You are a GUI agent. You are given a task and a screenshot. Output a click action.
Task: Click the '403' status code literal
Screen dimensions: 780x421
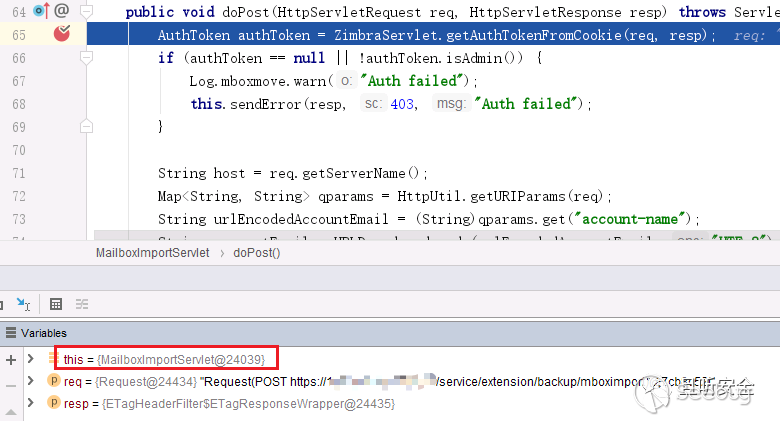[x=402, y=104]
